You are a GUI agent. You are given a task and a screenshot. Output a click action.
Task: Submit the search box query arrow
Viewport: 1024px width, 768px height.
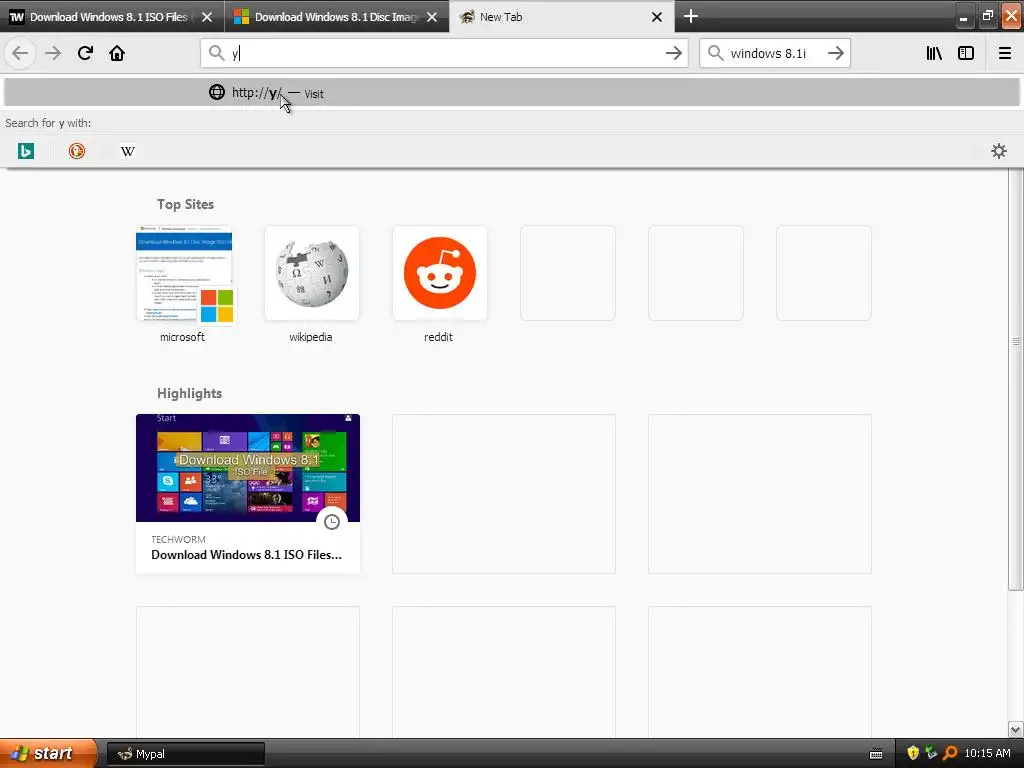(x=835, y=54)
